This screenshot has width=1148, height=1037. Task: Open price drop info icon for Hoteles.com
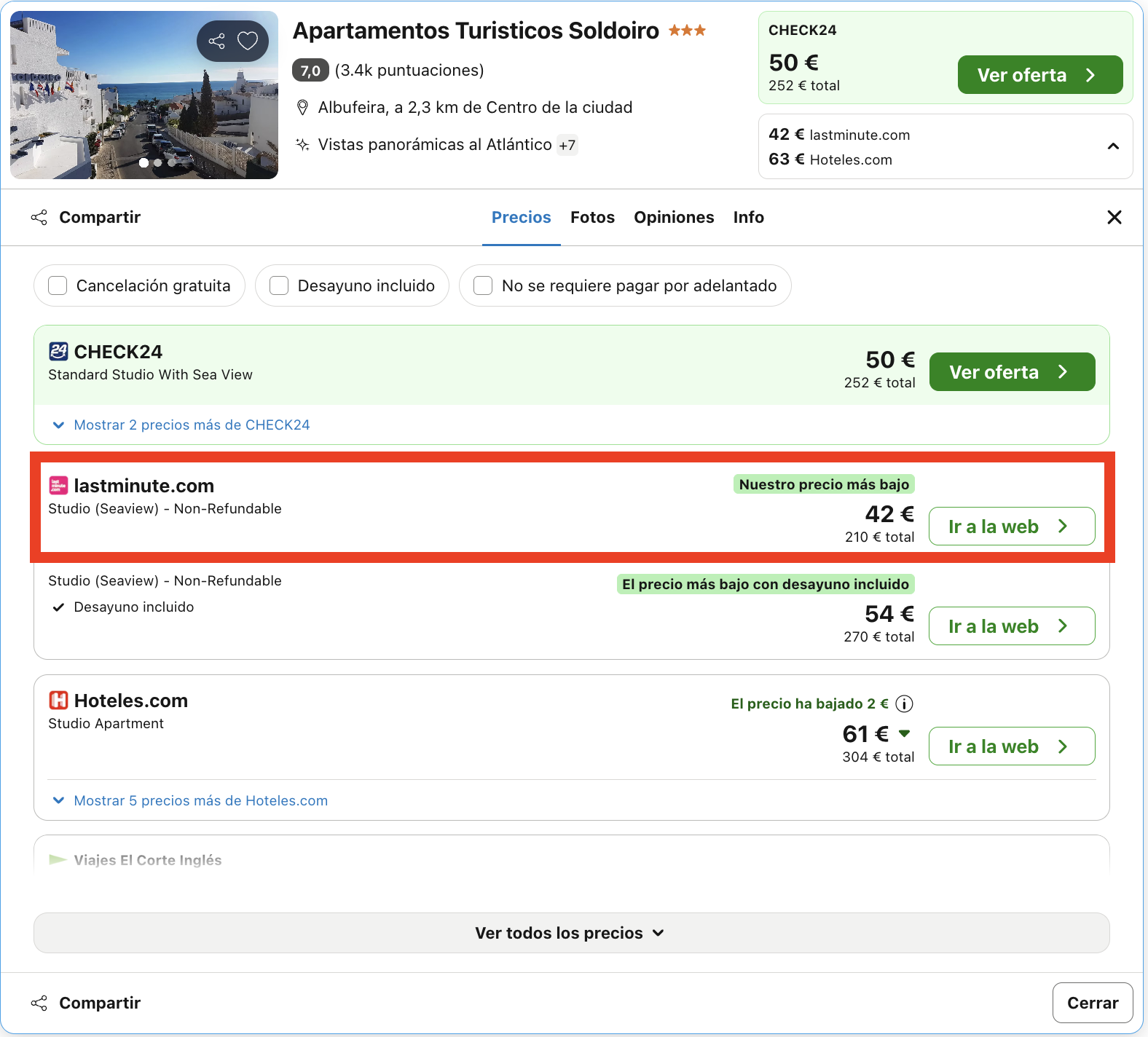pos(904,703)
